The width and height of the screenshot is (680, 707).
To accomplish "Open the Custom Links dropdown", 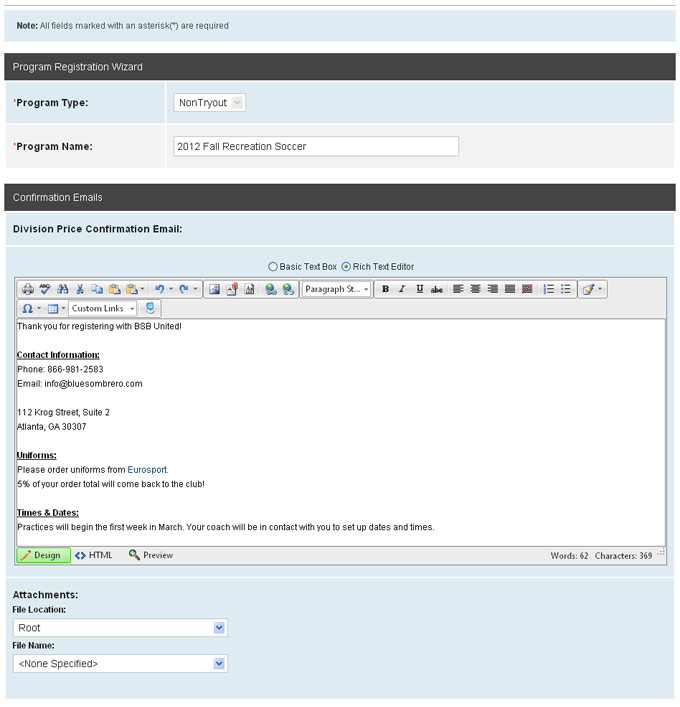I will pos(103,308).
